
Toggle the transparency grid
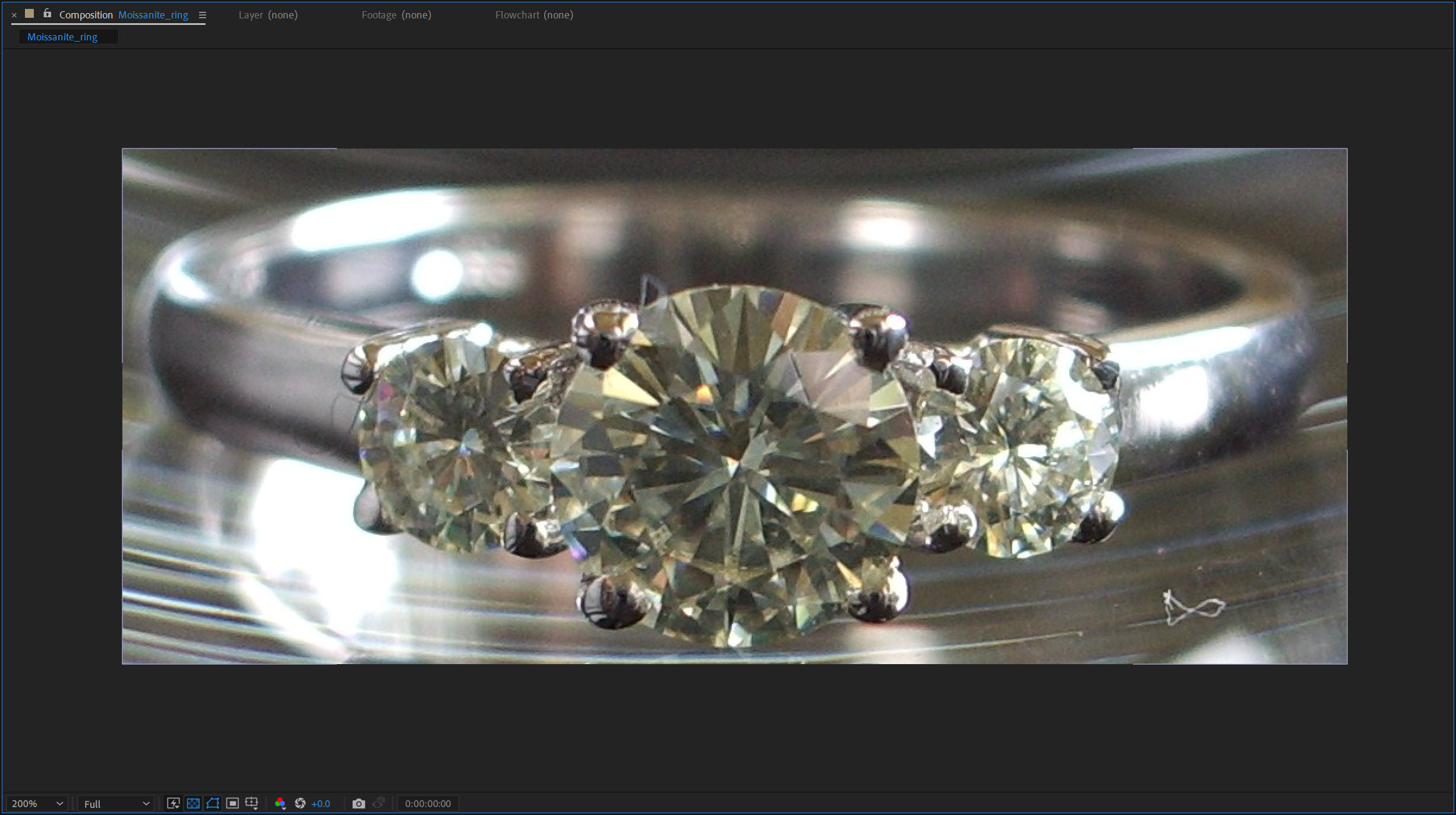pos(193,803)
